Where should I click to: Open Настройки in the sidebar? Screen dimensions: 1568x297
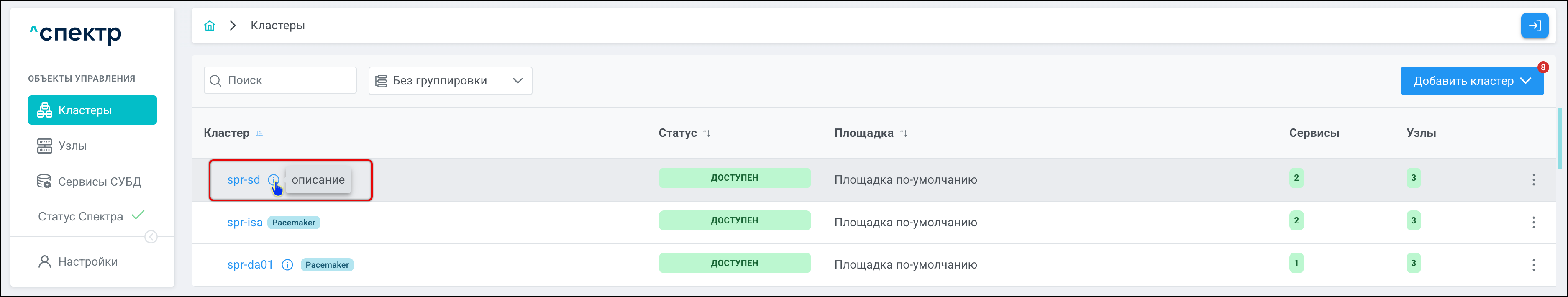click(x=88, y=262)
